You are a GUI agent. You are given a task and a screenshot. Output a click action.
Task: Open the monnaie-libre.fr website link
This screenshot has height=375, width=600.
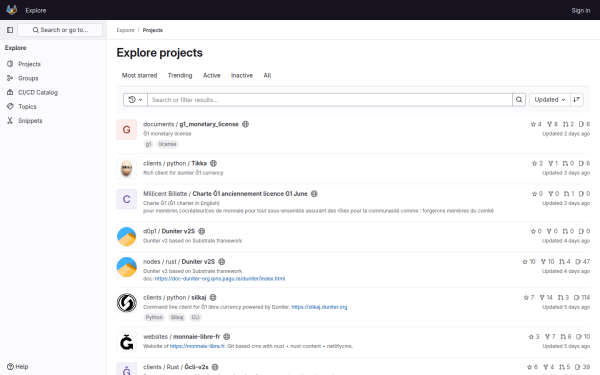[197, 346]
